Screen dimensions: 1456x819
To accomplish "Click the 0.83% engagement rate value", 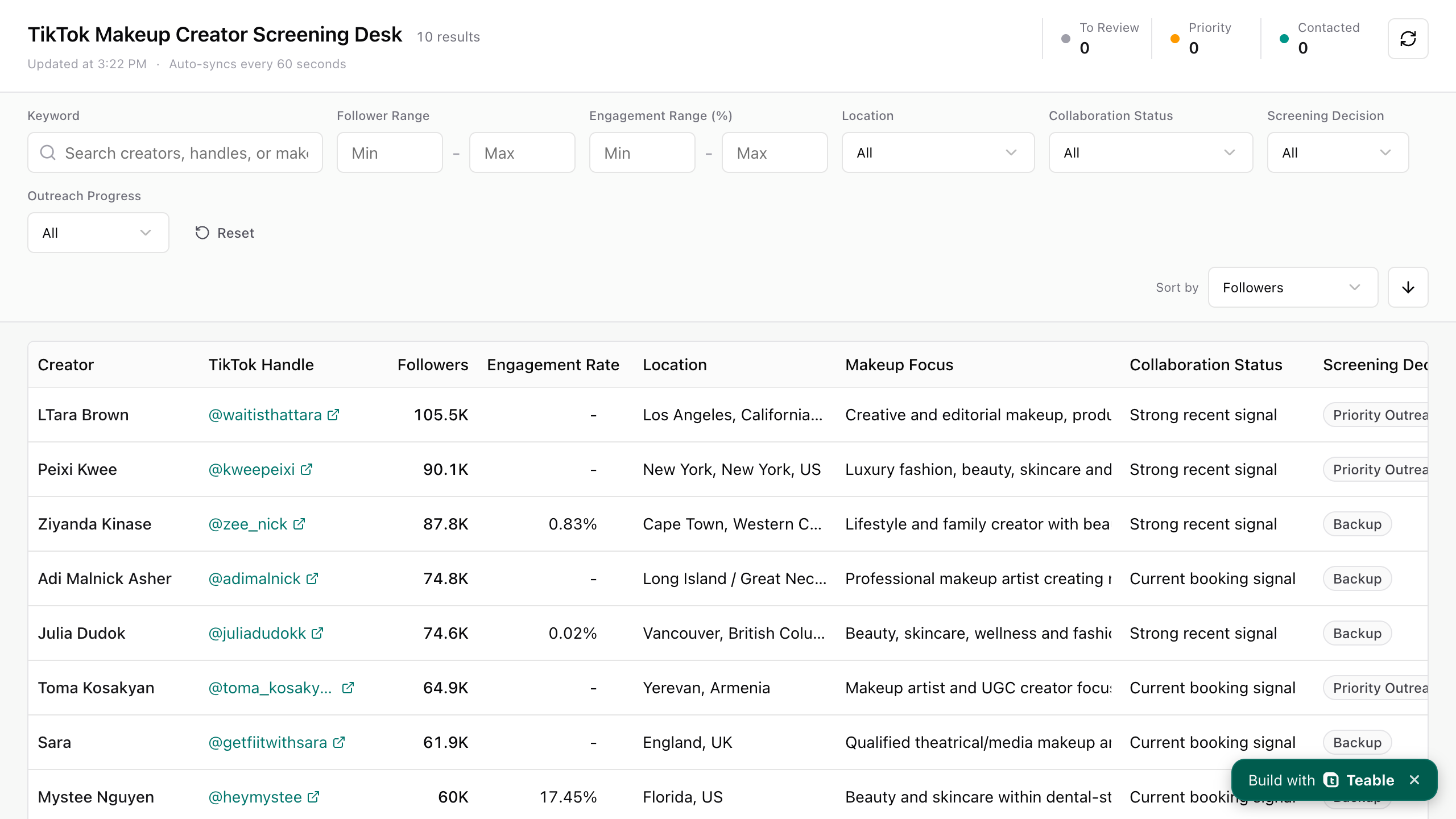I will (x=572, y=524).
